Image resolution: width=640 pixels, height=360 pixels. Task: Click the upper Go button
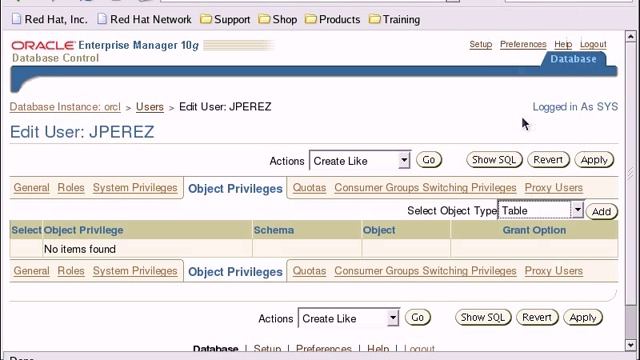coord(429,160)
